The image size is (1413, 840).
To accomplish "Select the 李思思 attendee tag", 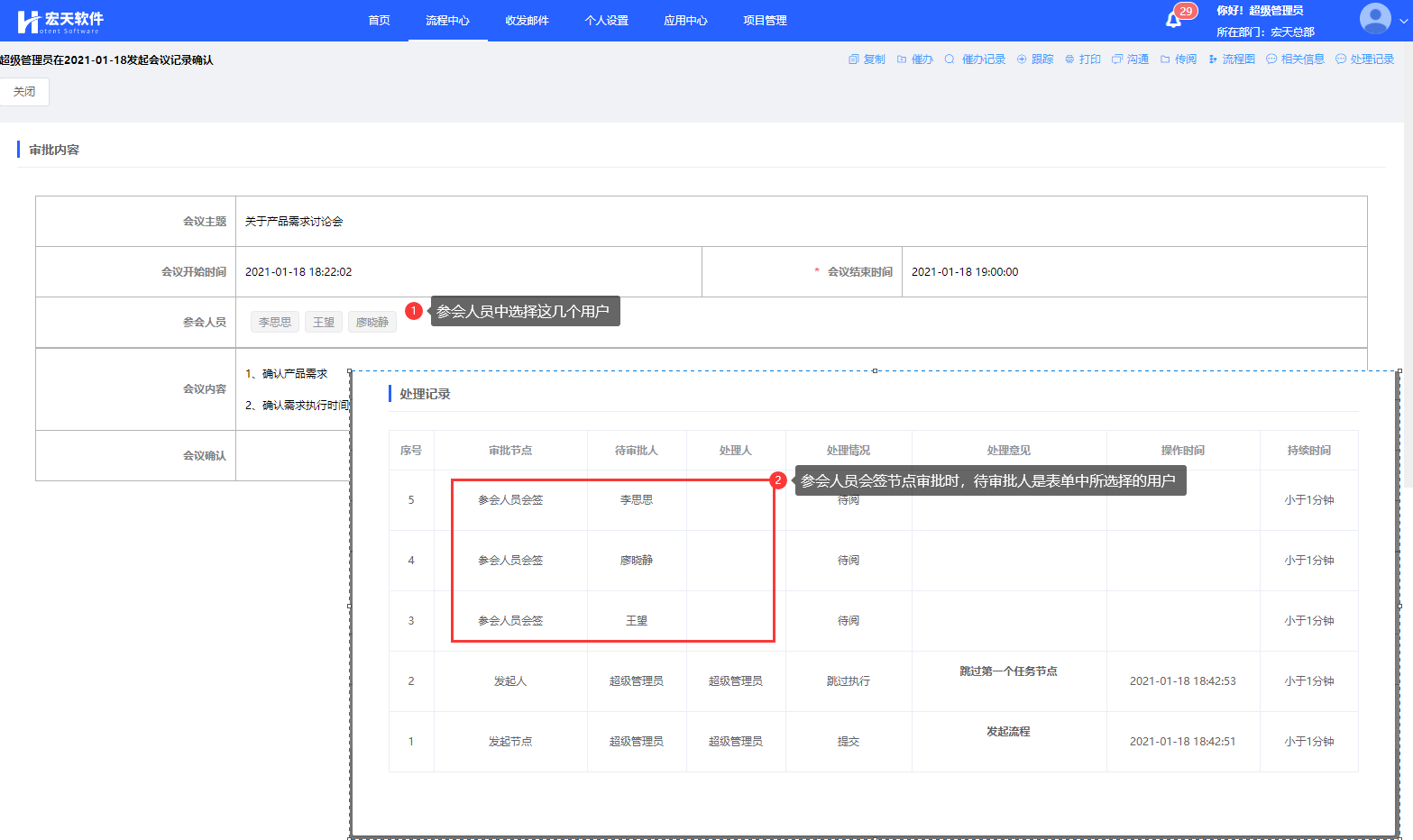I will coord(275,323).
